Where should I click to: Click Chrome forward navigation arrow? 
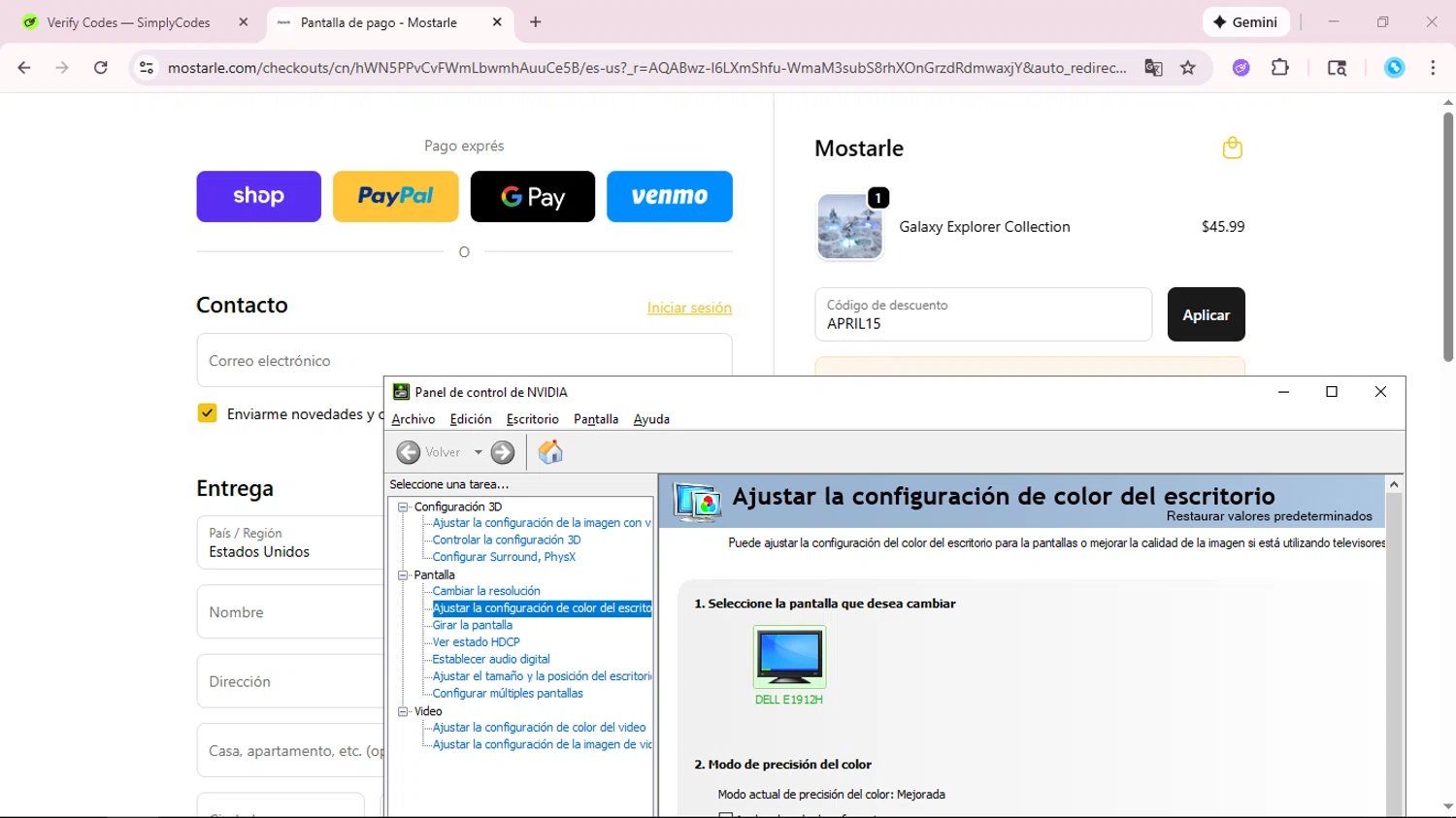pos(62,68)
